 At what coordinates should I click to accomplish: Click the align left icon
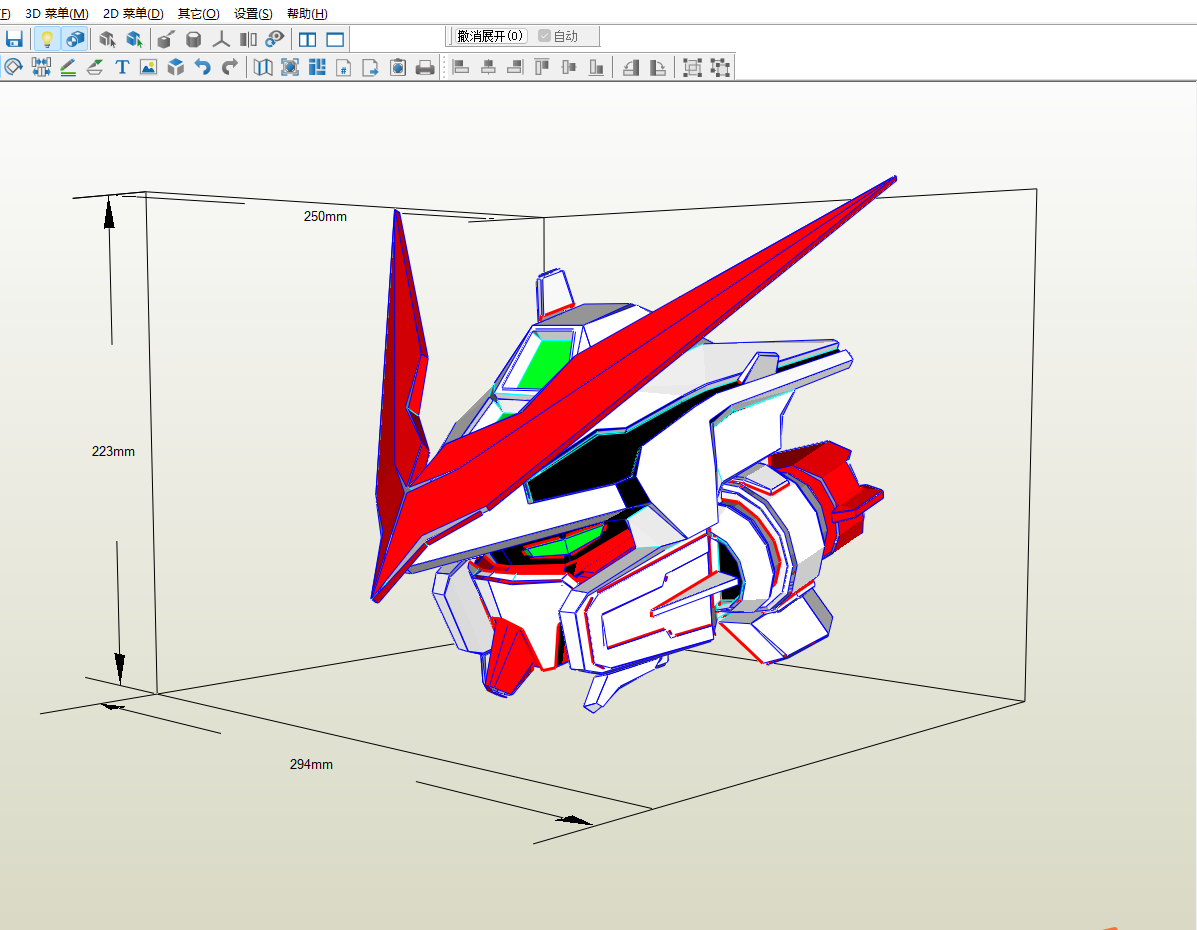coord(461,67)
